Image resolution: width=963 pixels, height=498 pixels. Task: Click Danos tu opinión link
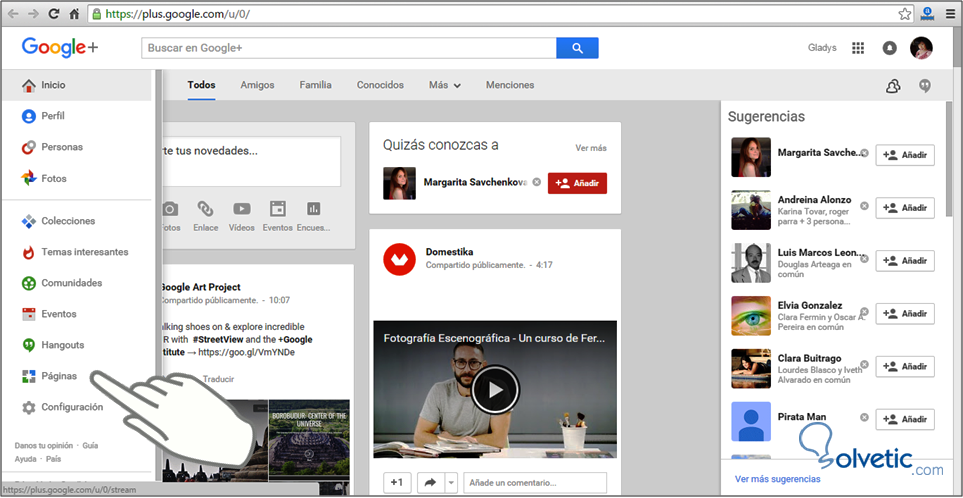pyautogui.click(x=44, y=446)
